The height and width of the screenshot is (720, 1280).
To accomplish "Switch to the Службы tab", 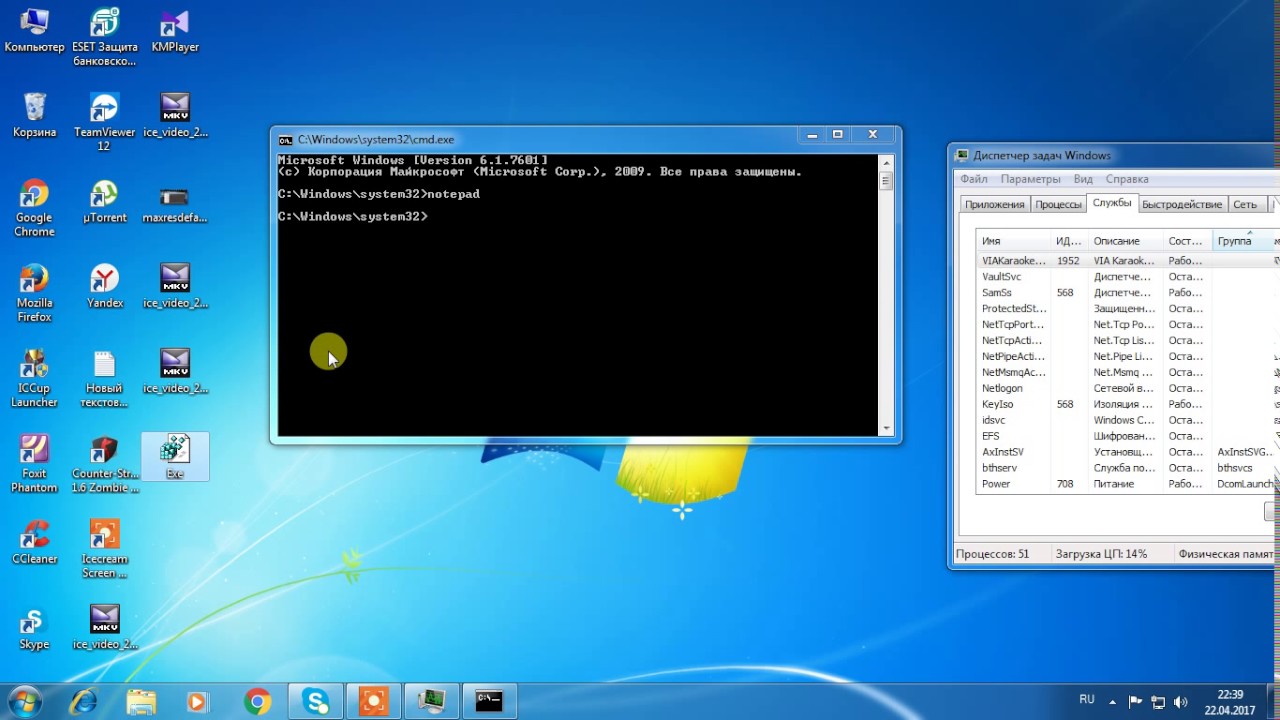I will coord(1112,203).
